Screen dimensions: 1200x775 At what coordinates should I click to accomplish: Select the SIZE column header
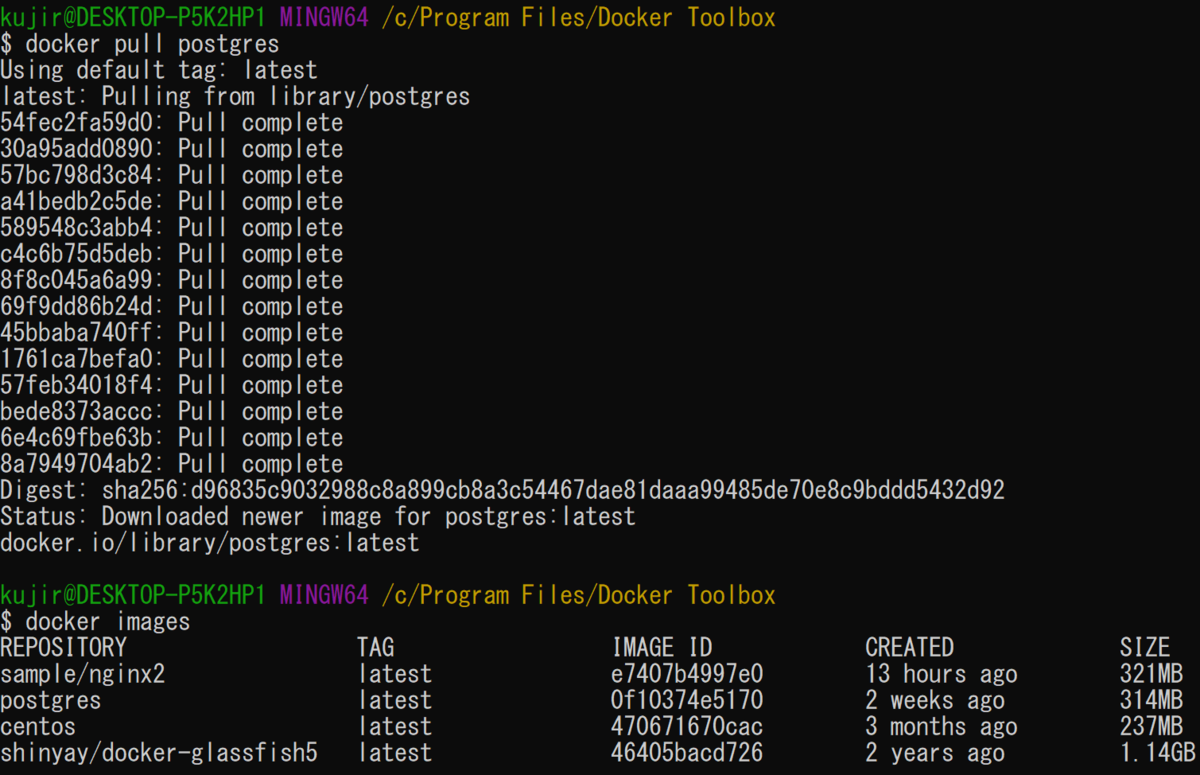click(x=1145, y=647)
